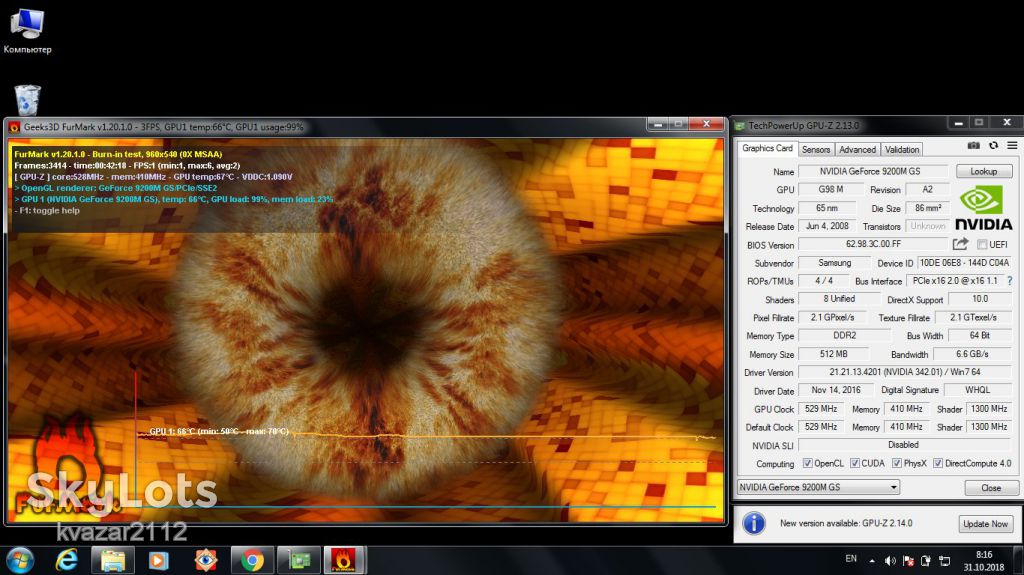
Task: Click the Memory Type DDR2 value
Action: coord(844,335)
